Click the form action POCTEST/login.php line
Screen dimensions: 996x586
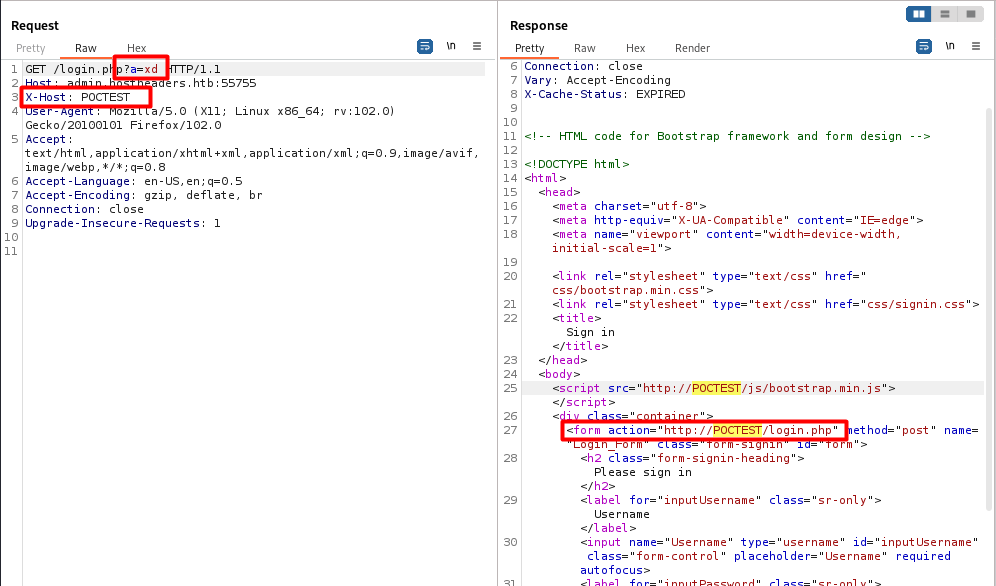705,430
